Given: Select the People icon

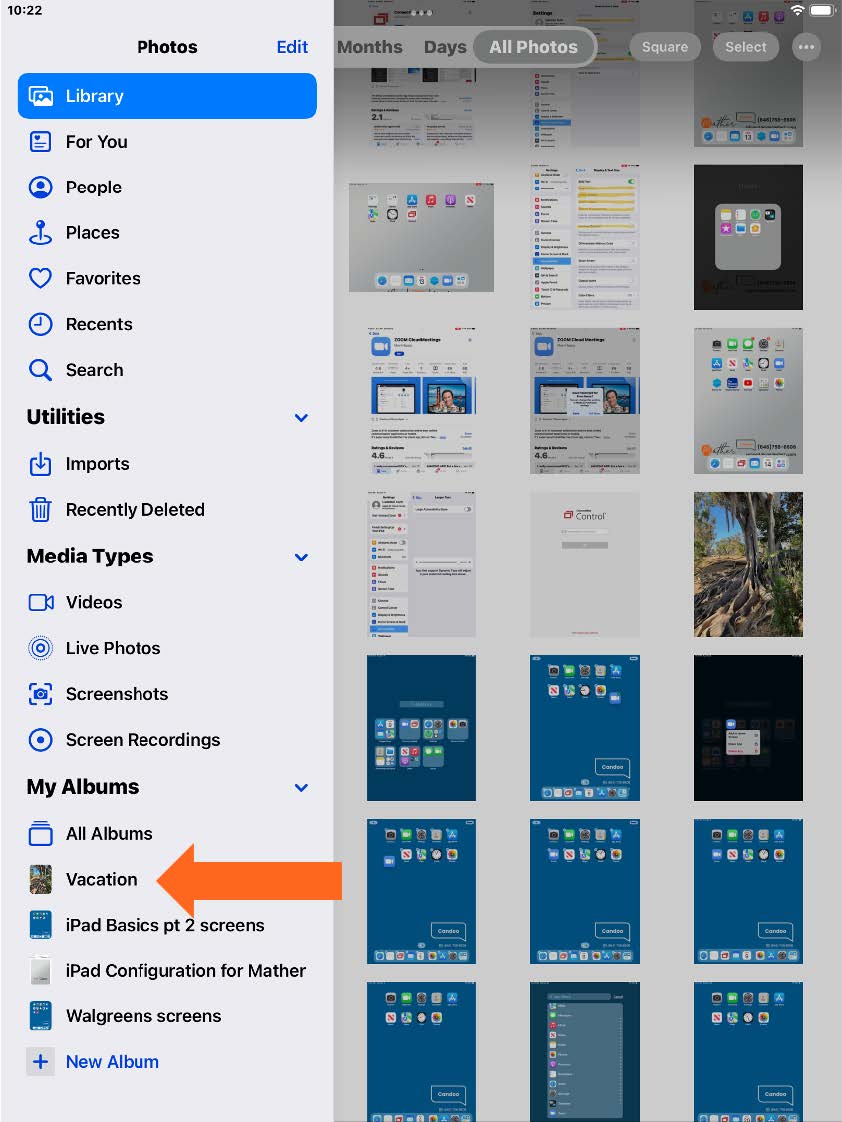Looking at the screenshot, I should point(40,187).
